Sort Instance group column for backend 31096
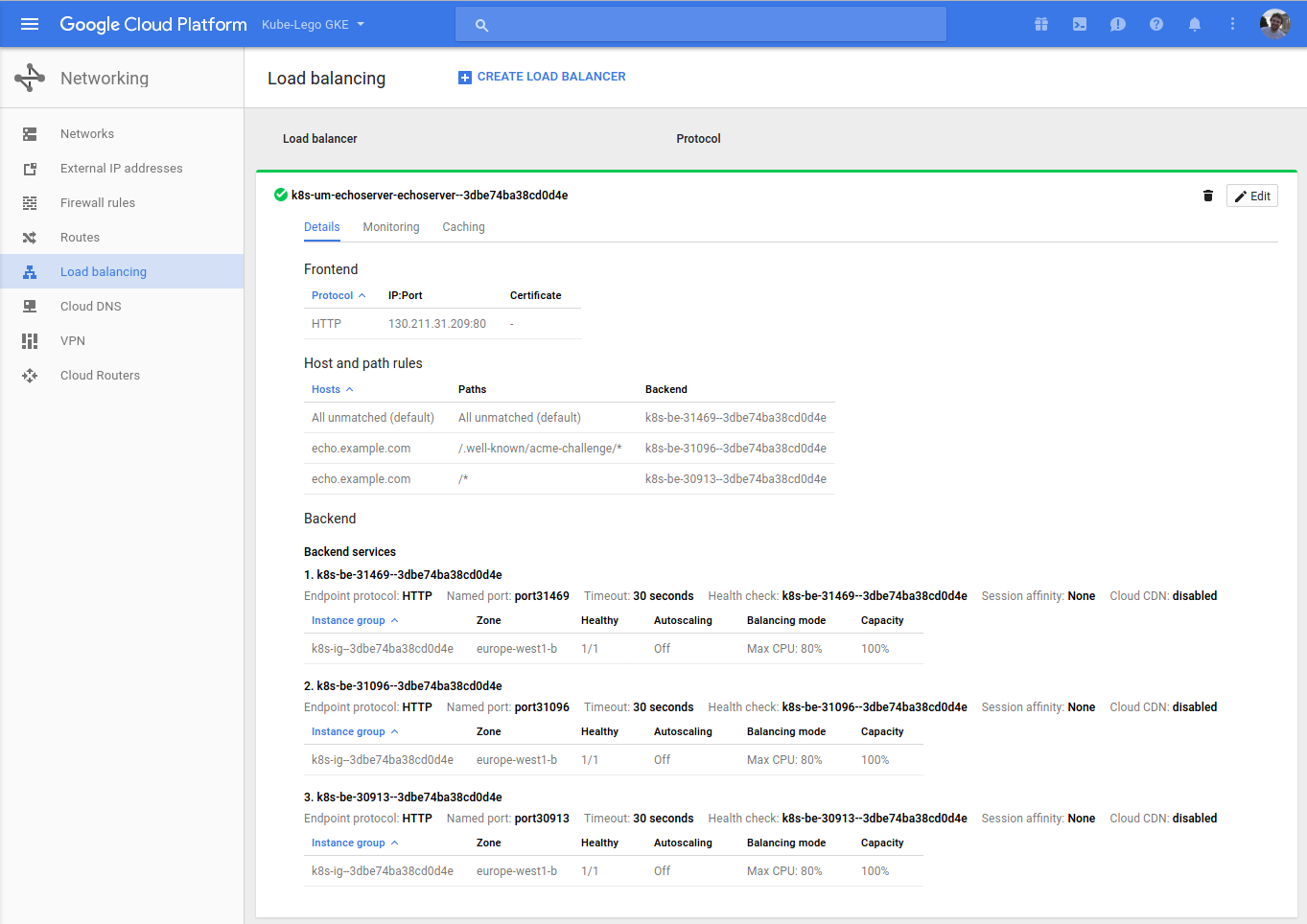 354,731
